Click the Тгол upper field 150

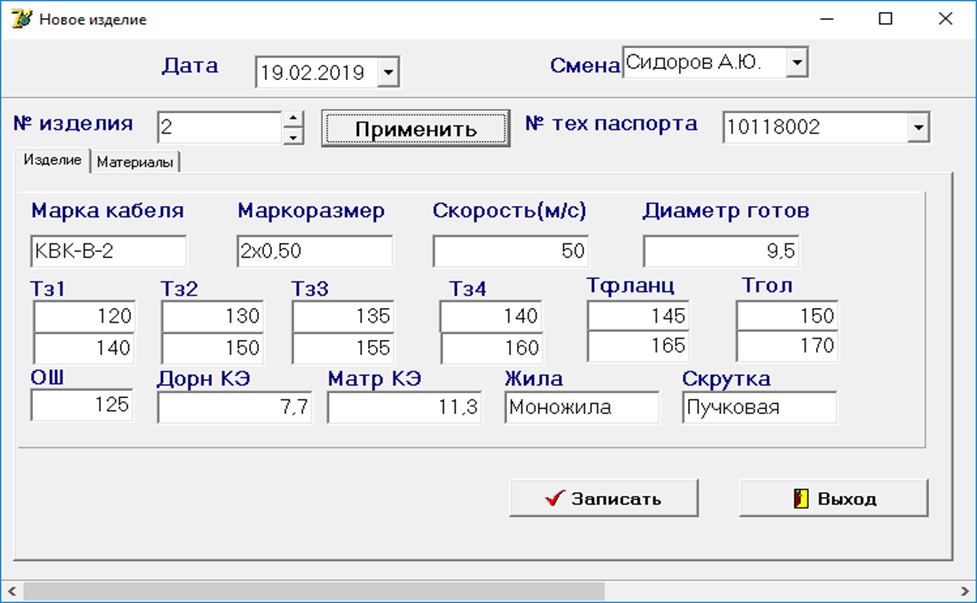point(787,315)
